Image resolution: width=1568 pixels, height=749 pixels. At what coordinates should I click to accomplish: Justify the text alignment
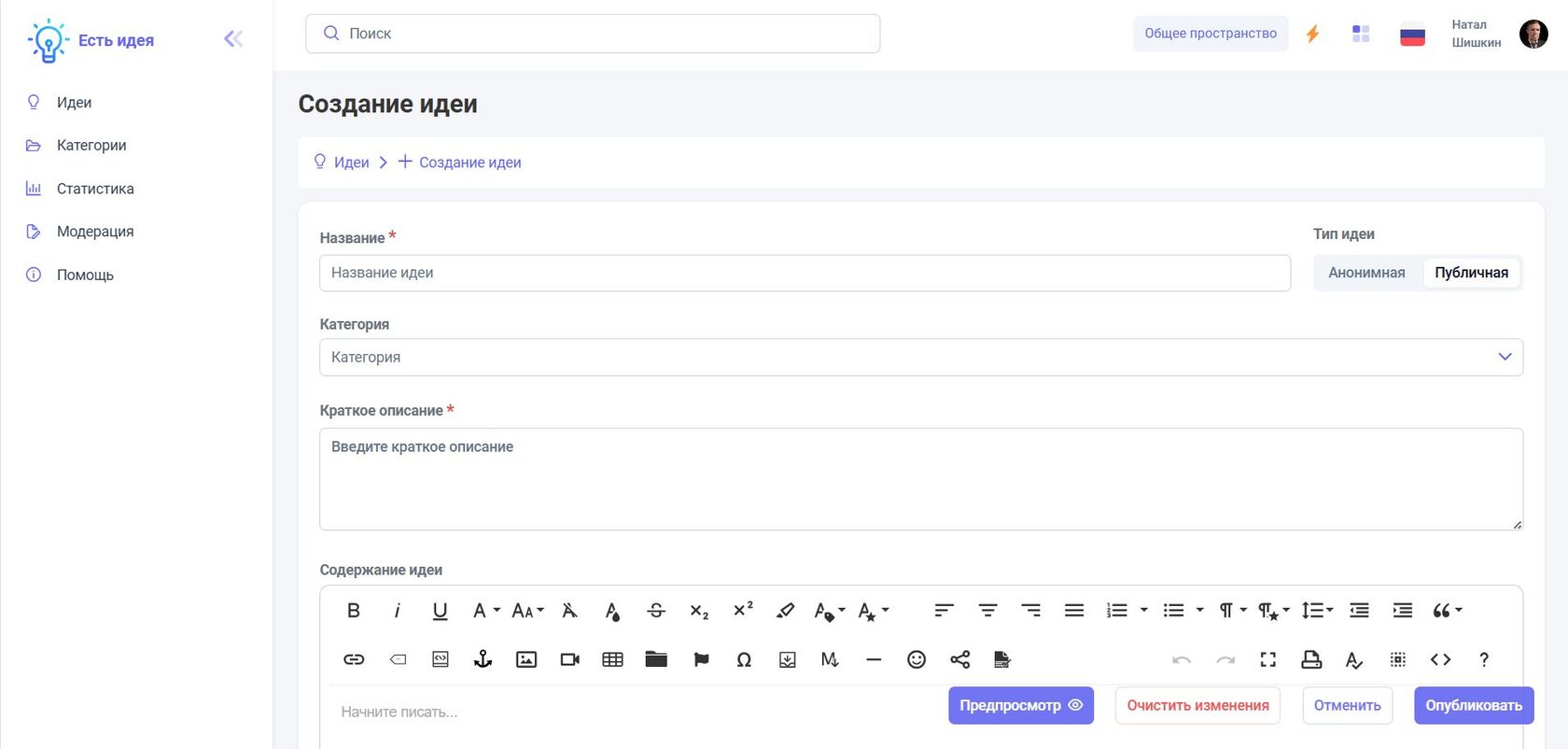pos(1074,611)
